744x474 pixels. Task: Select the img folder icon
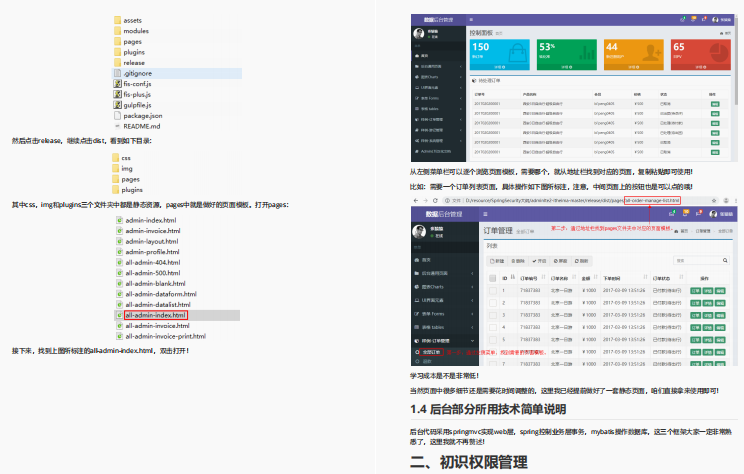[x=115, y=168]
